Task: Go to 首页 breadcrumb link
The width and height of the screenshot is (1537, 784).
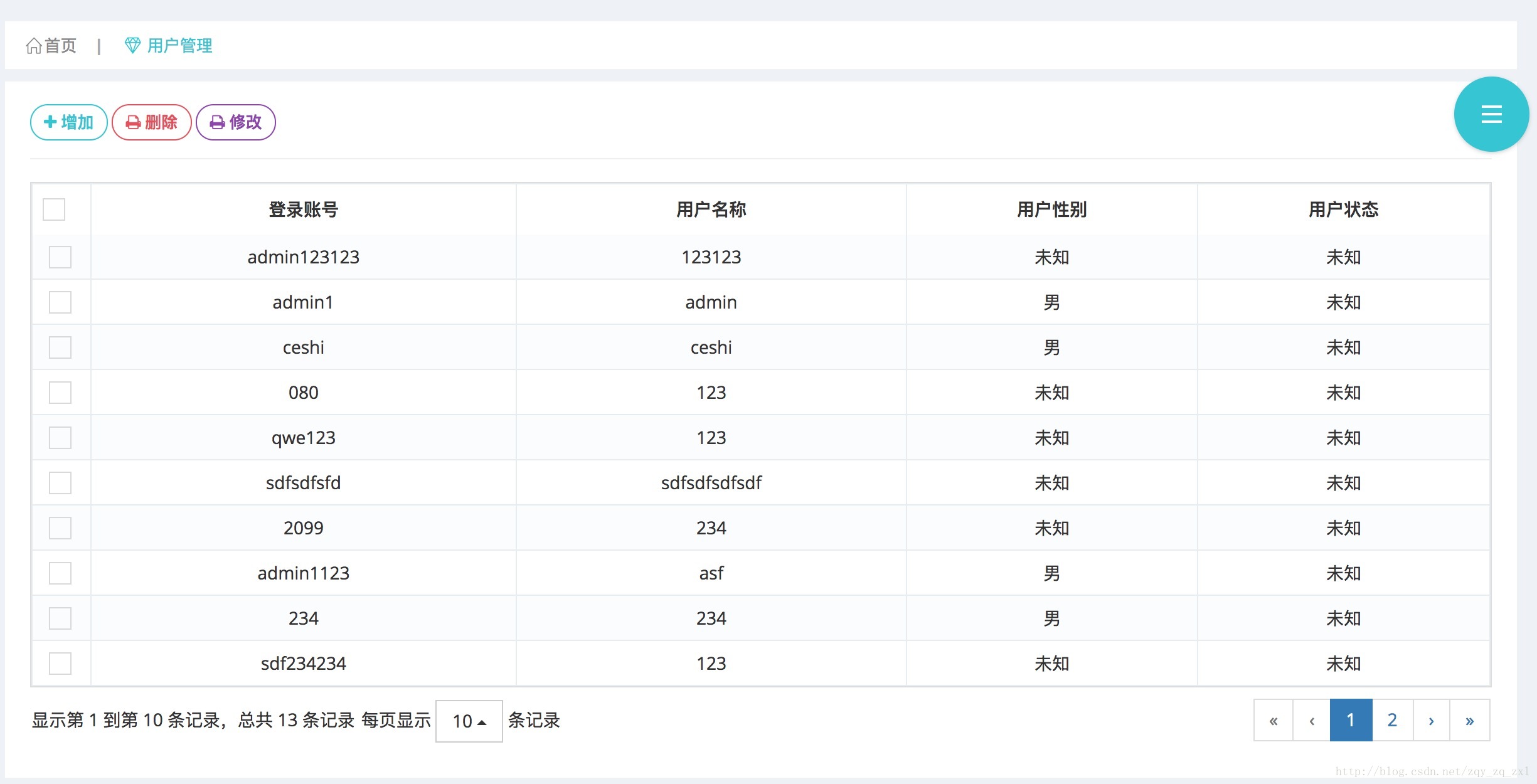Action: (60, 46)
